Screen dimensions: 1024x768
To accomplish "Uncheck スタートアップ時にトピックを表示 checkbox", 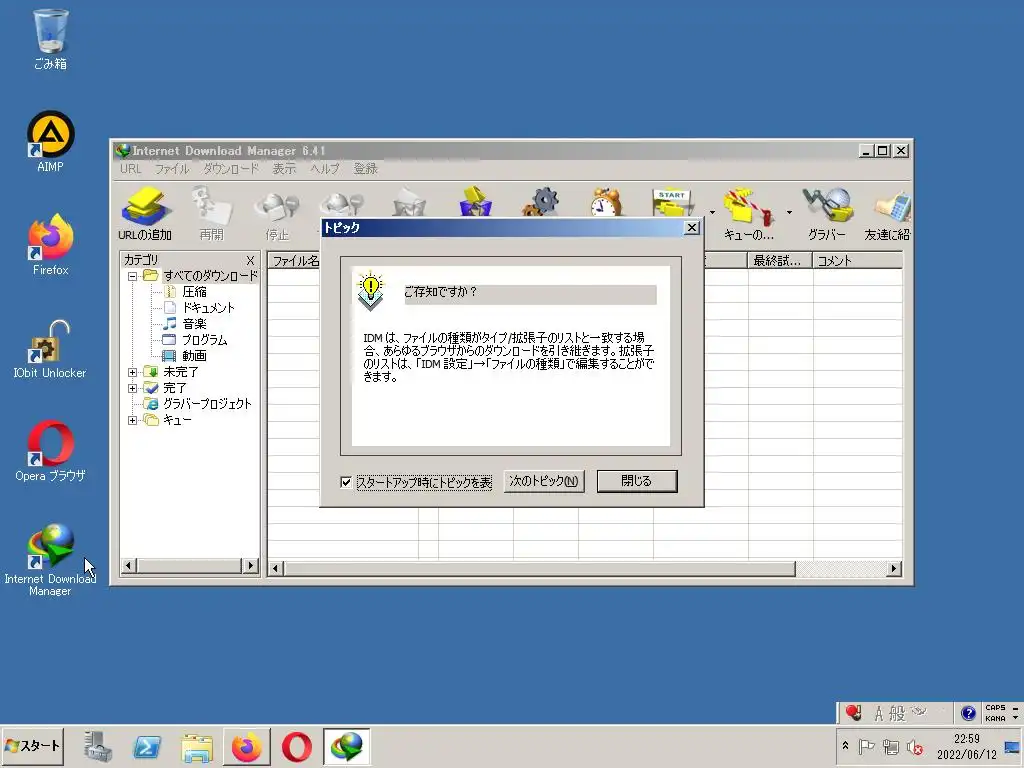I will tap(346, 482).
